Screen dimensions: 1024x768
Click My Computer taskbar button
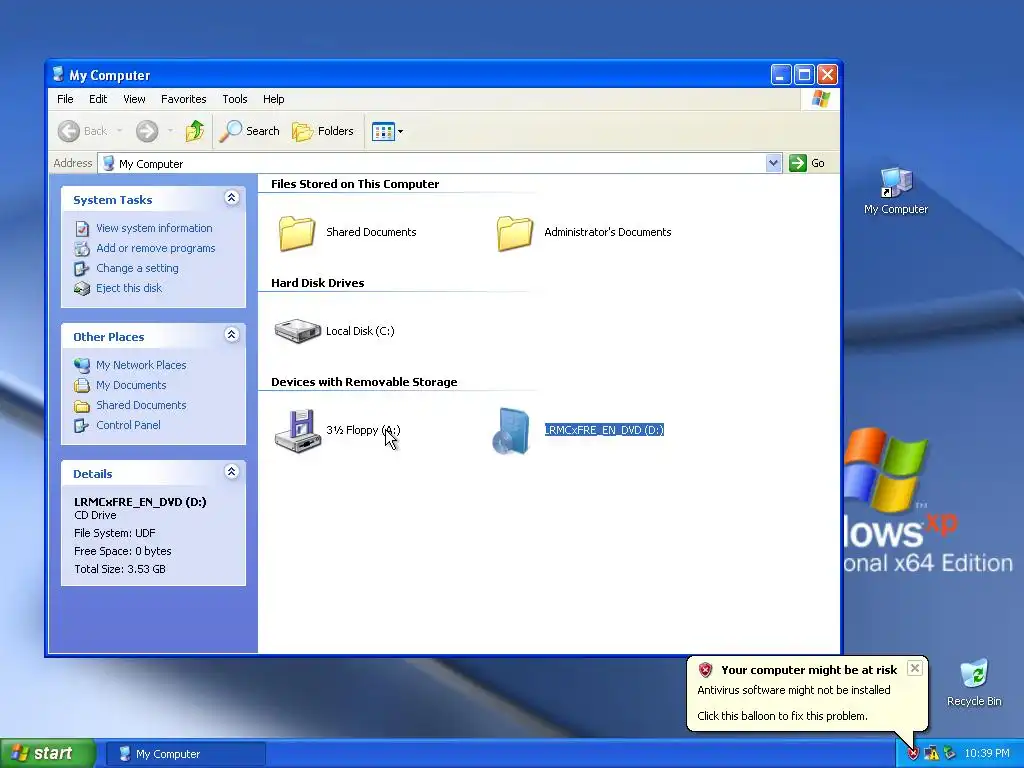pos(185,754)
